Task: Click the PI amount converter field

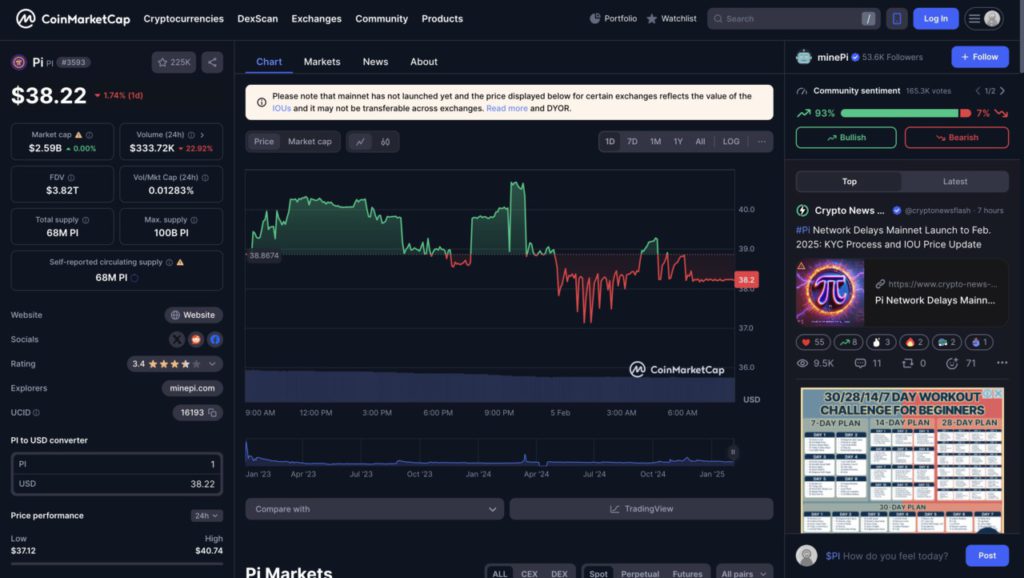Action: (117, 464)
